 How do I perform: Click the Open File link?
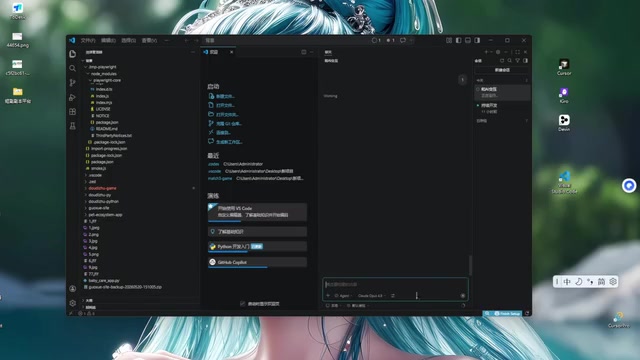click(x=222, y=105)
